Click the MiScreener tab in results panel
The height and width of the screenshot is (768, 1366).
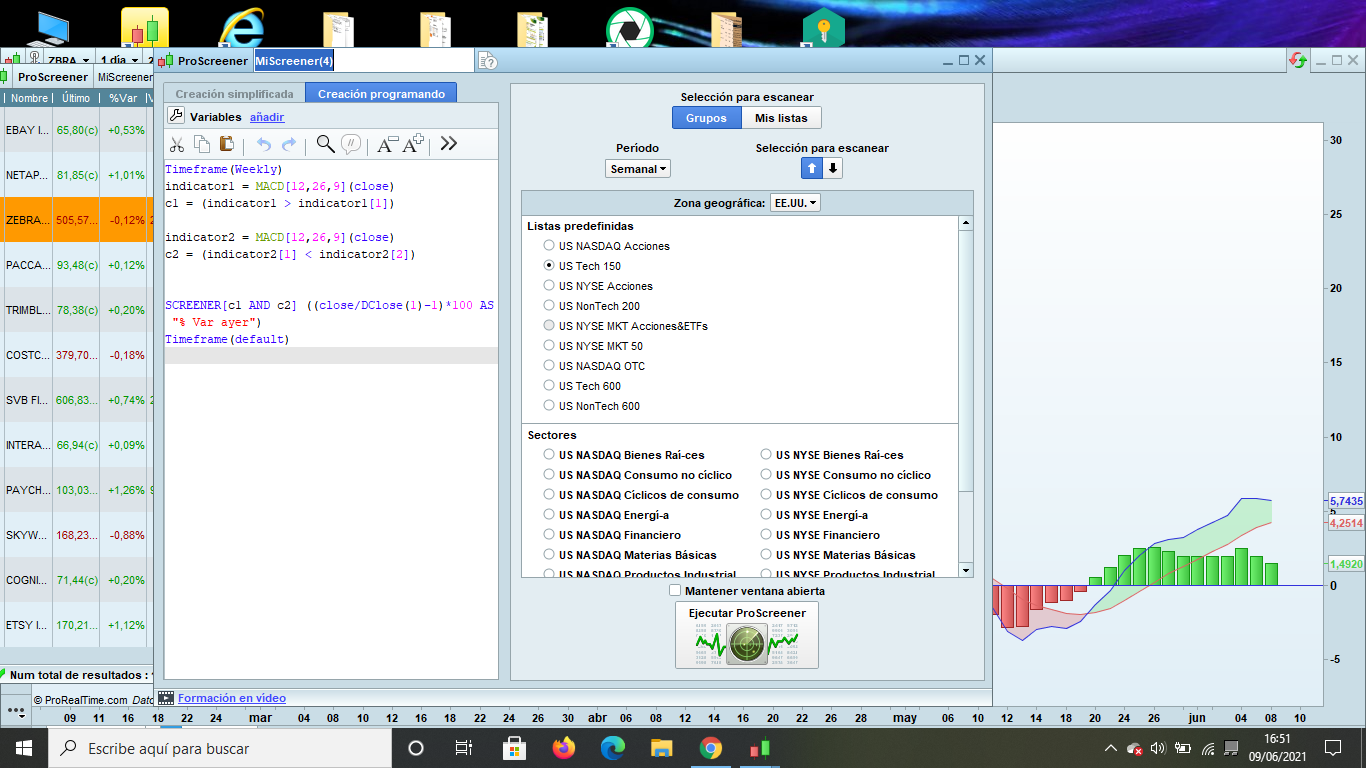124,77
